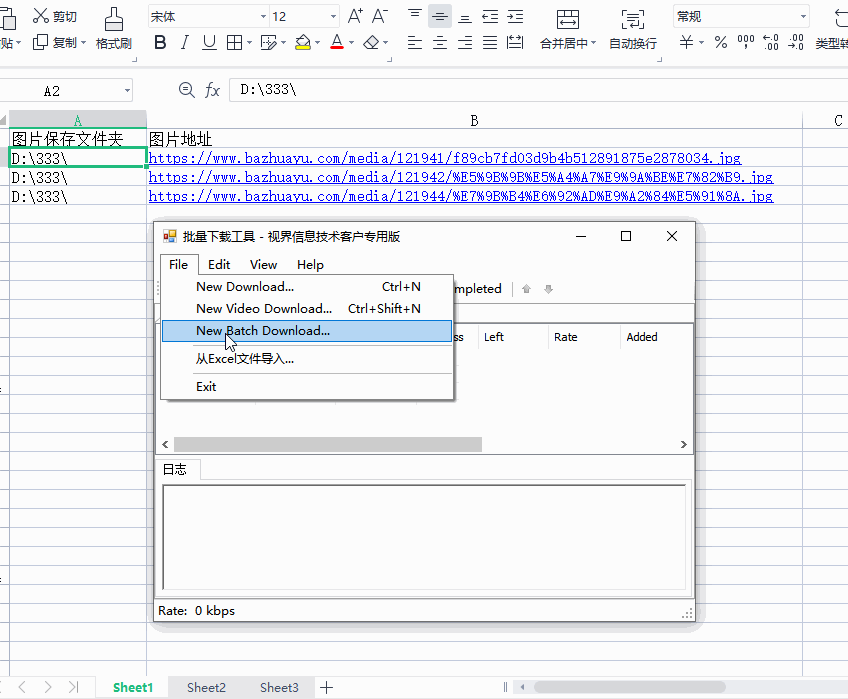Open the eraser clear dropdown arrow
The width and height of the screenshot is (848, 699).
pos(386,42)
